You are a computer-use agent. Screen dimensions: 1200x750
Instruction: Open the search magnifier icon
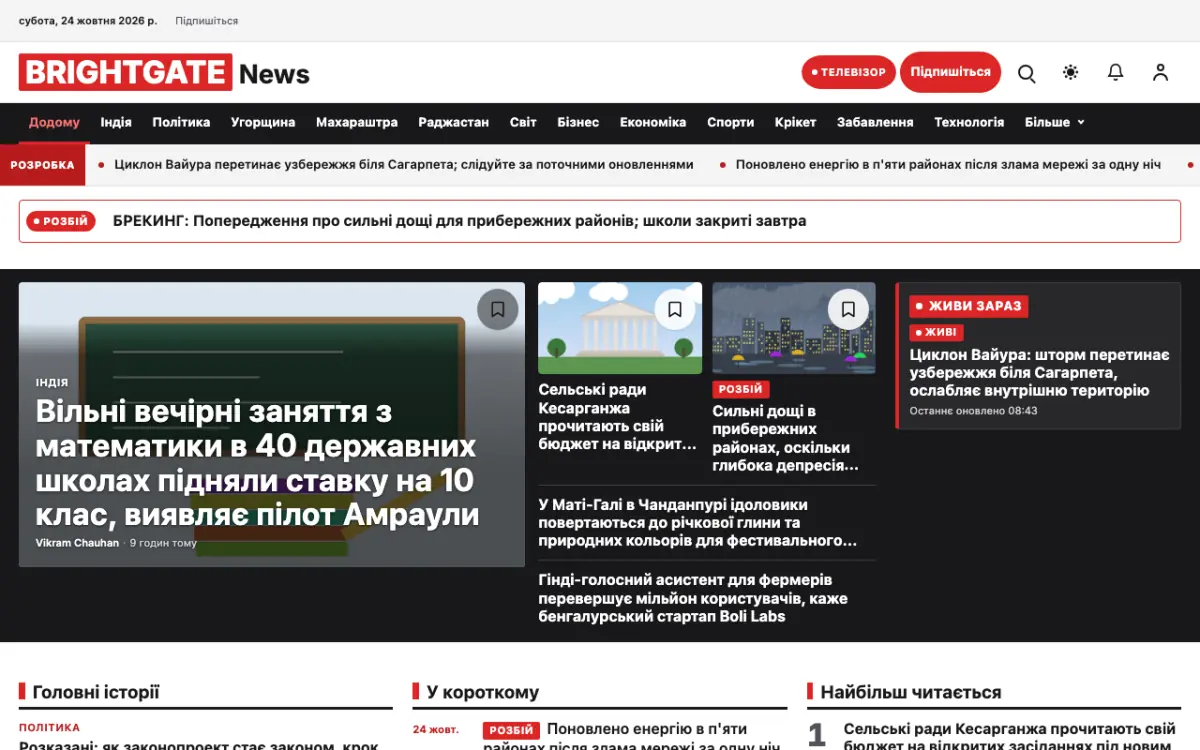click(x=1026, y=73)
